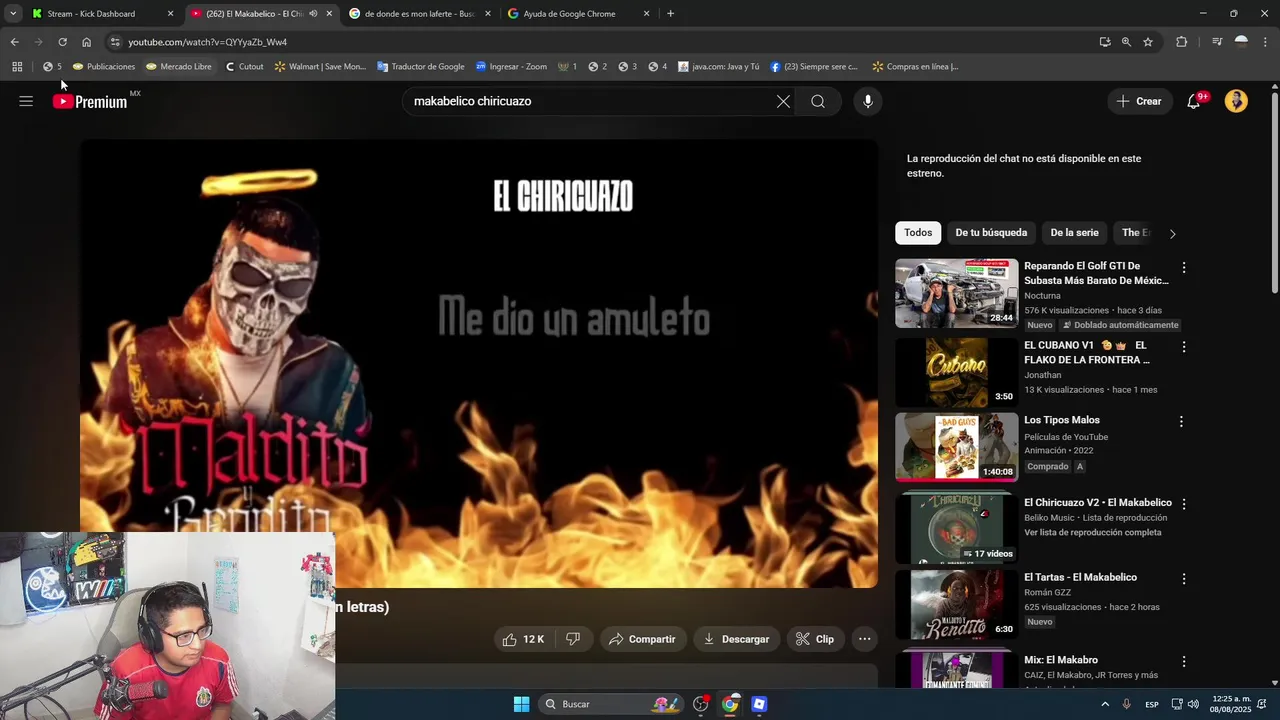Open Publicaciones bookmark
1280x720 pixels.
coord(104,67)
